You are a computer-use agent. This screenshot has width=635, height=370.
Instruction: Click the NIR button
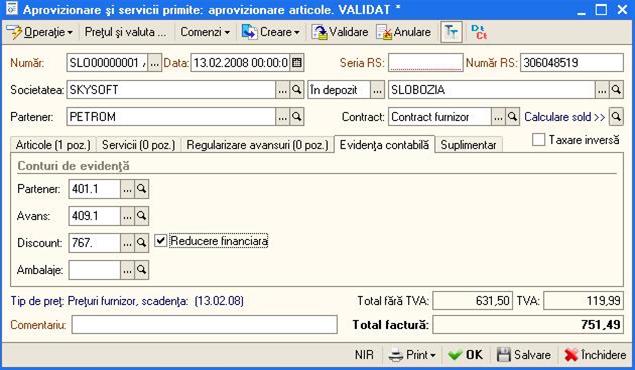[364, 355]
